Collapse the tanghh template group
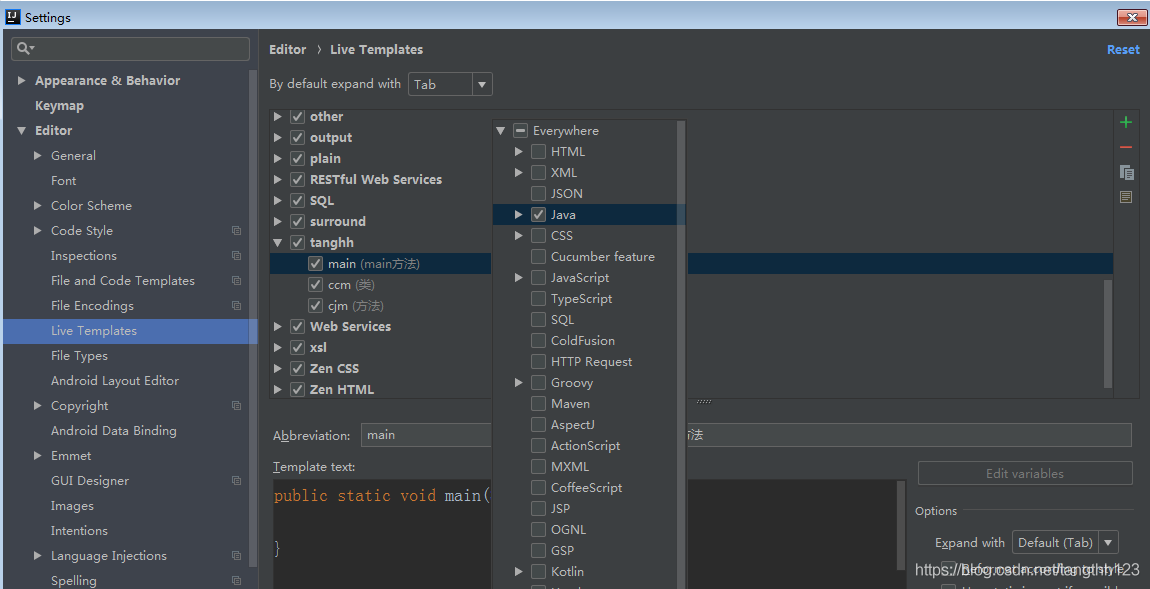Image resolution: width=1150 pixels, height=589 pixels. coord(278,243)
